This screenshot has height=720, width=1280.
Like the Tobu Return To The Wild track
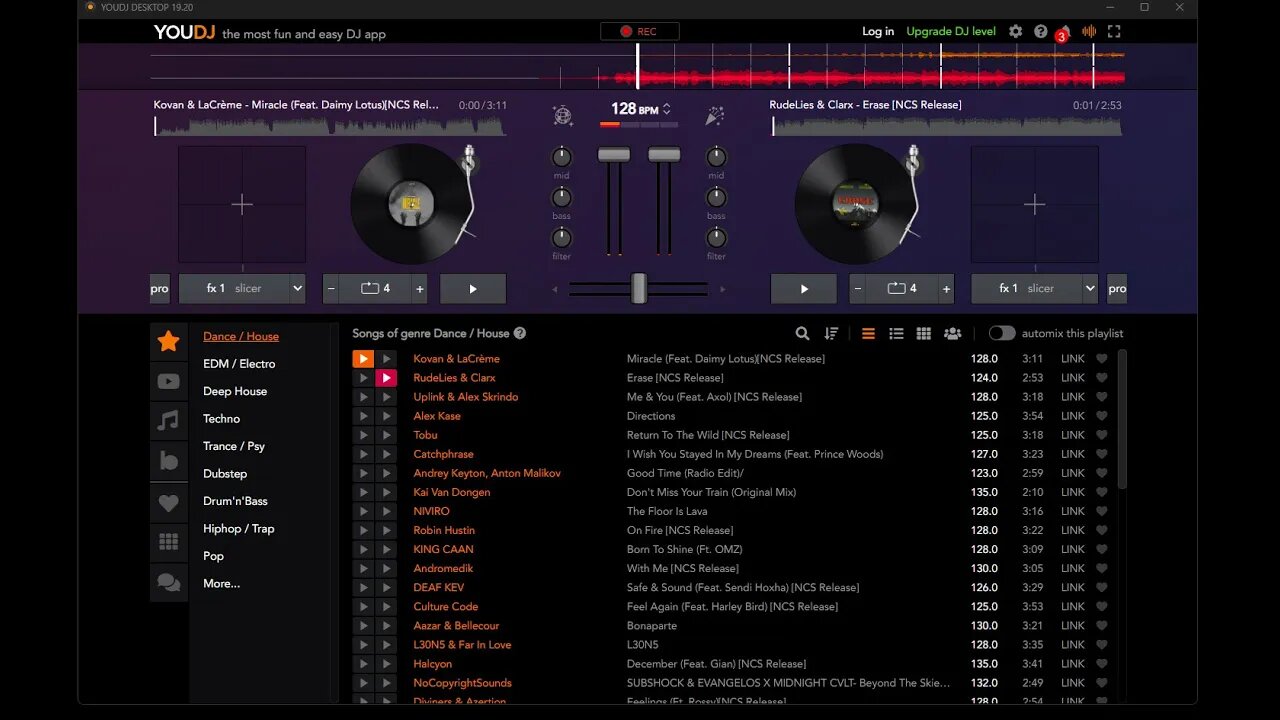click(x=1102, y=435)
